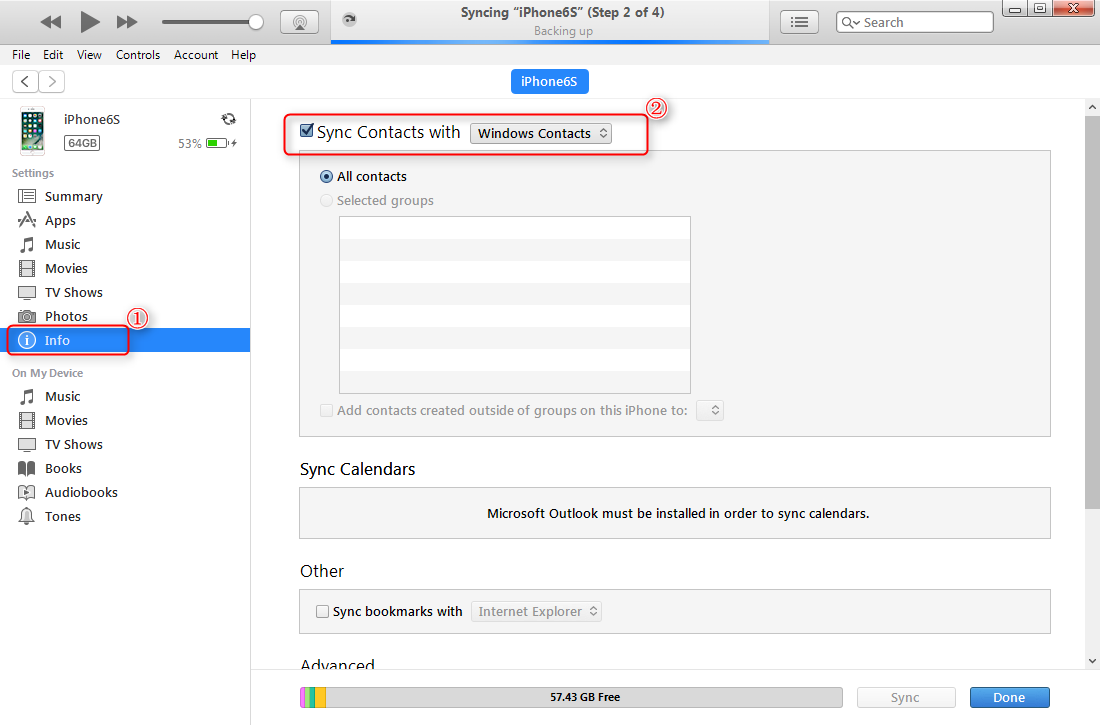This screenshot has height=725, width=1100.
Task: Select the Selected groups radio button
Action: (x=326, y=200)
